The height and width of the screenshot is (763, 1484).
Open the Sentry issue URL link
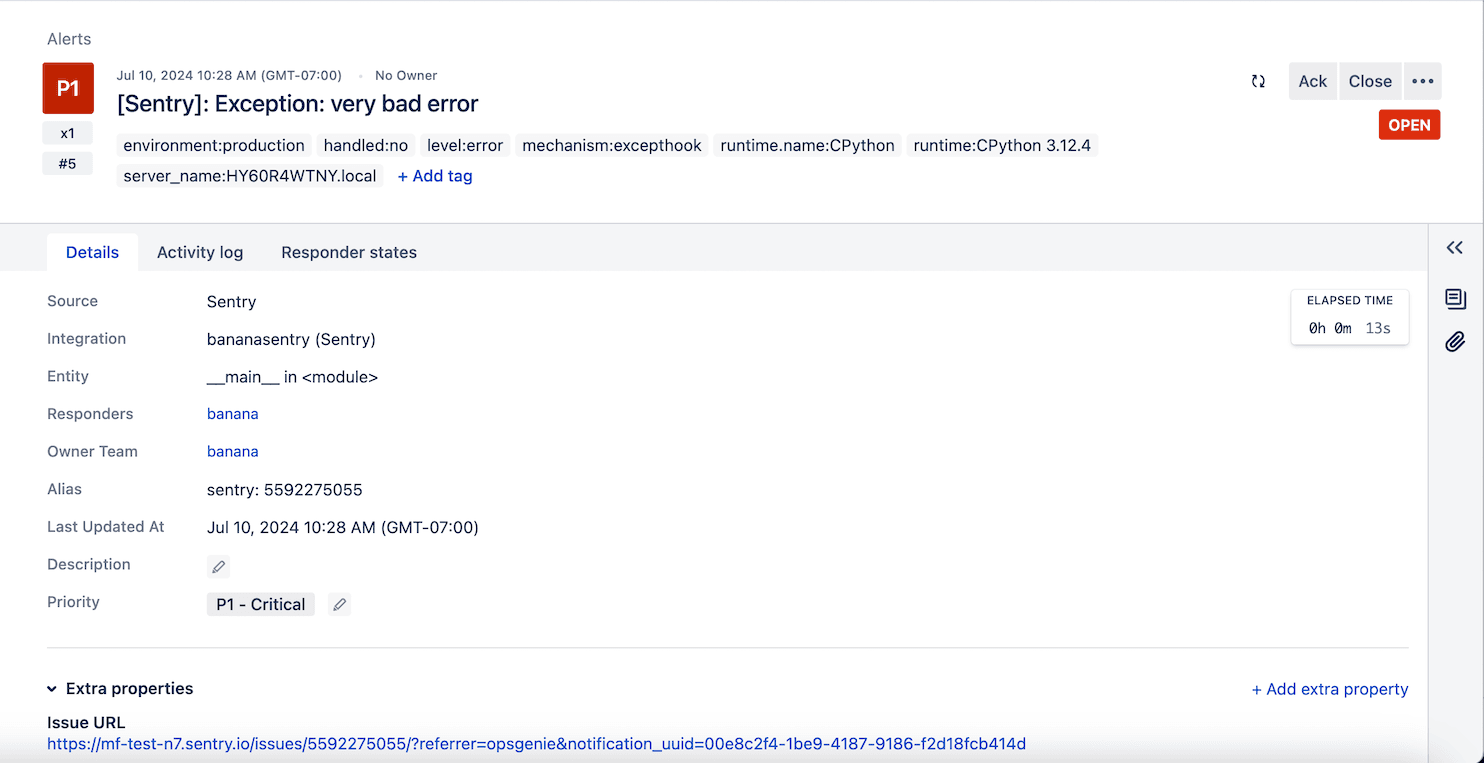click(x=536, y=744)
